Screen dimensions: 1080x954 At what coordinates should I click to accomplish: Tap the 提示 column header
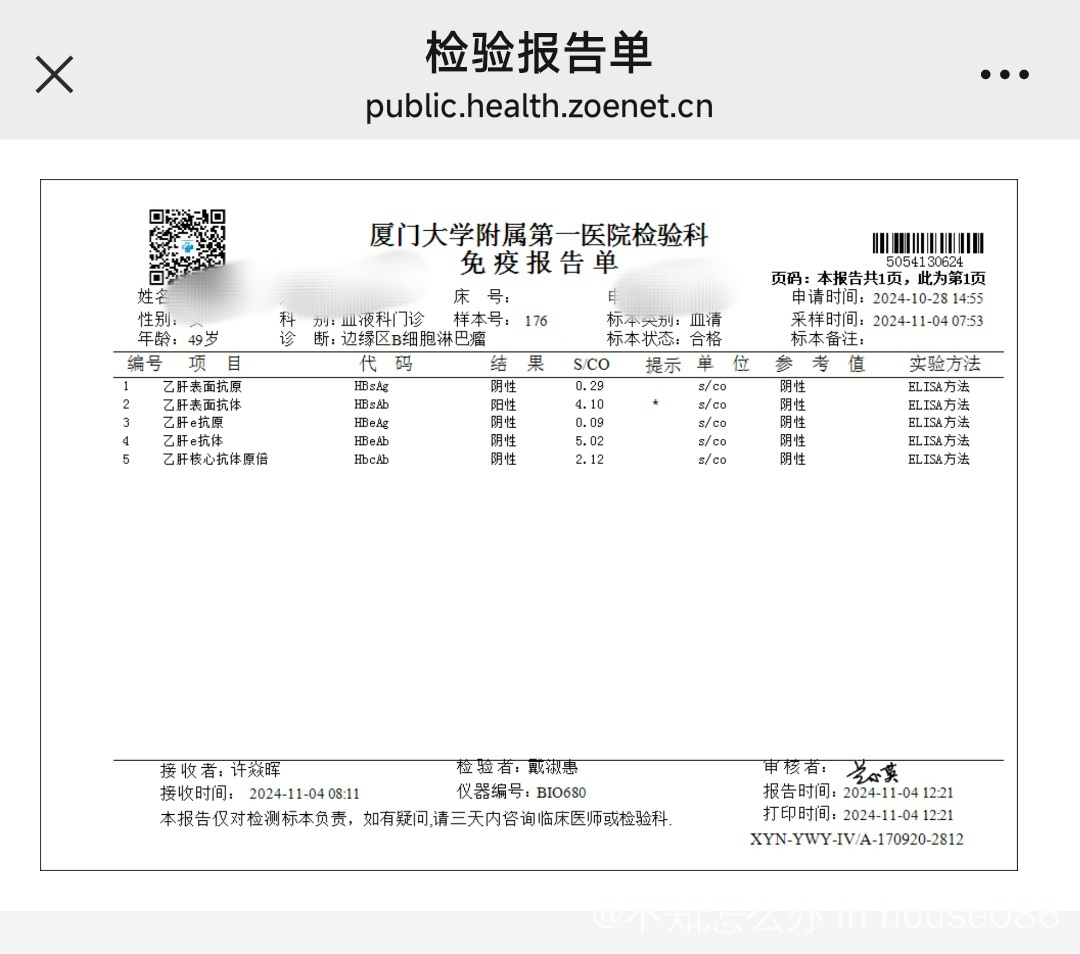click(663, 365)
